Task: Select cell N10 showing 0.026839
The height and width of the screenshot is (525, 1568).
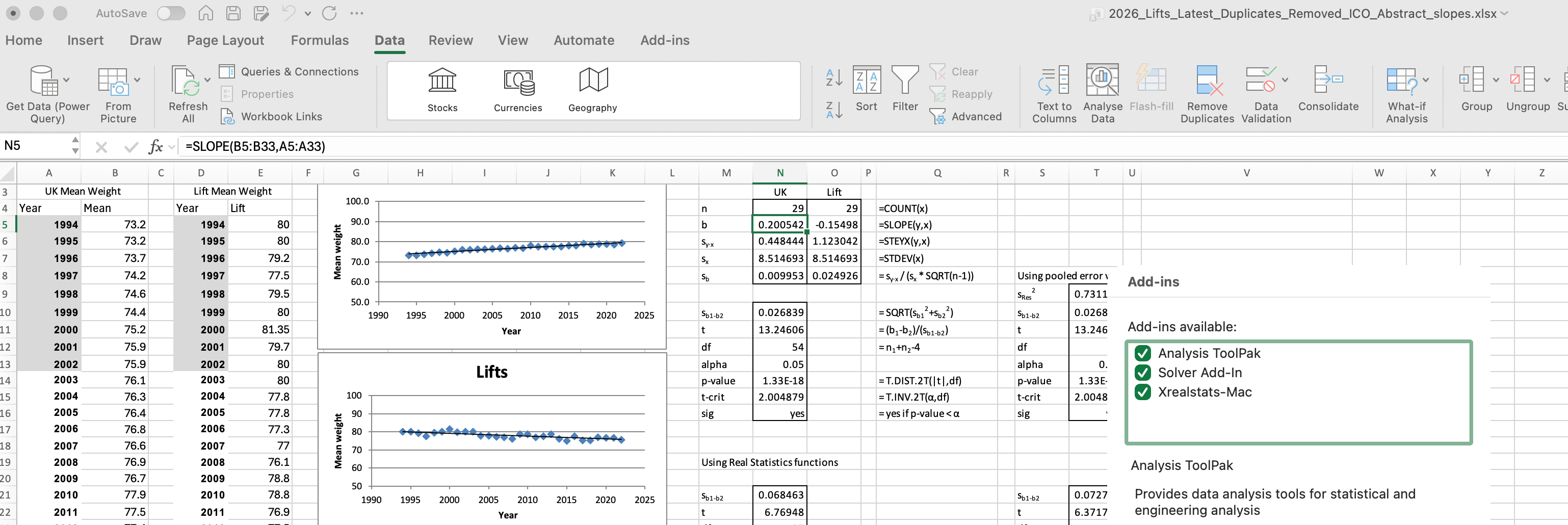Action: click(x=780, y=312)
